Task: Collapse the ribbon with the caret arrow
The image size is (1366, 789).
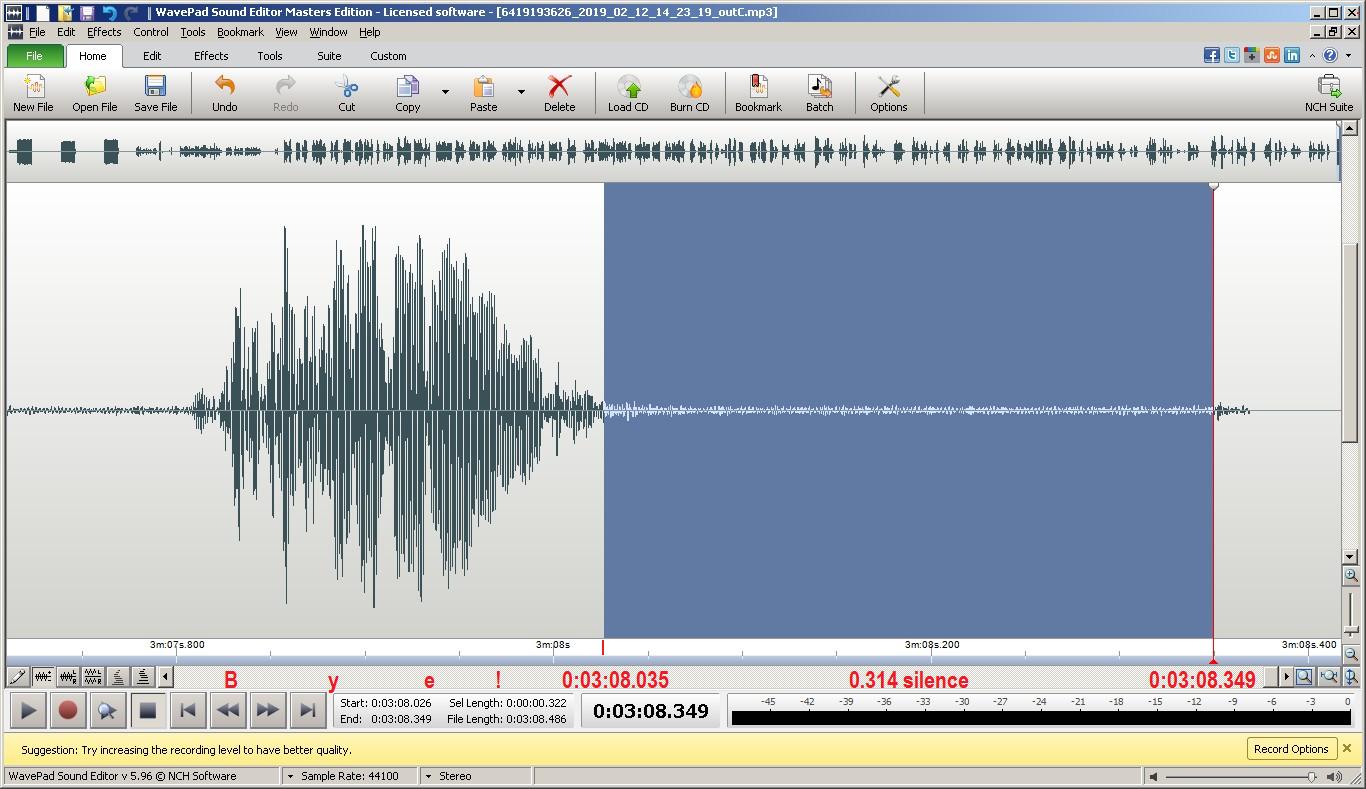Action: (x=1313, y=56)
